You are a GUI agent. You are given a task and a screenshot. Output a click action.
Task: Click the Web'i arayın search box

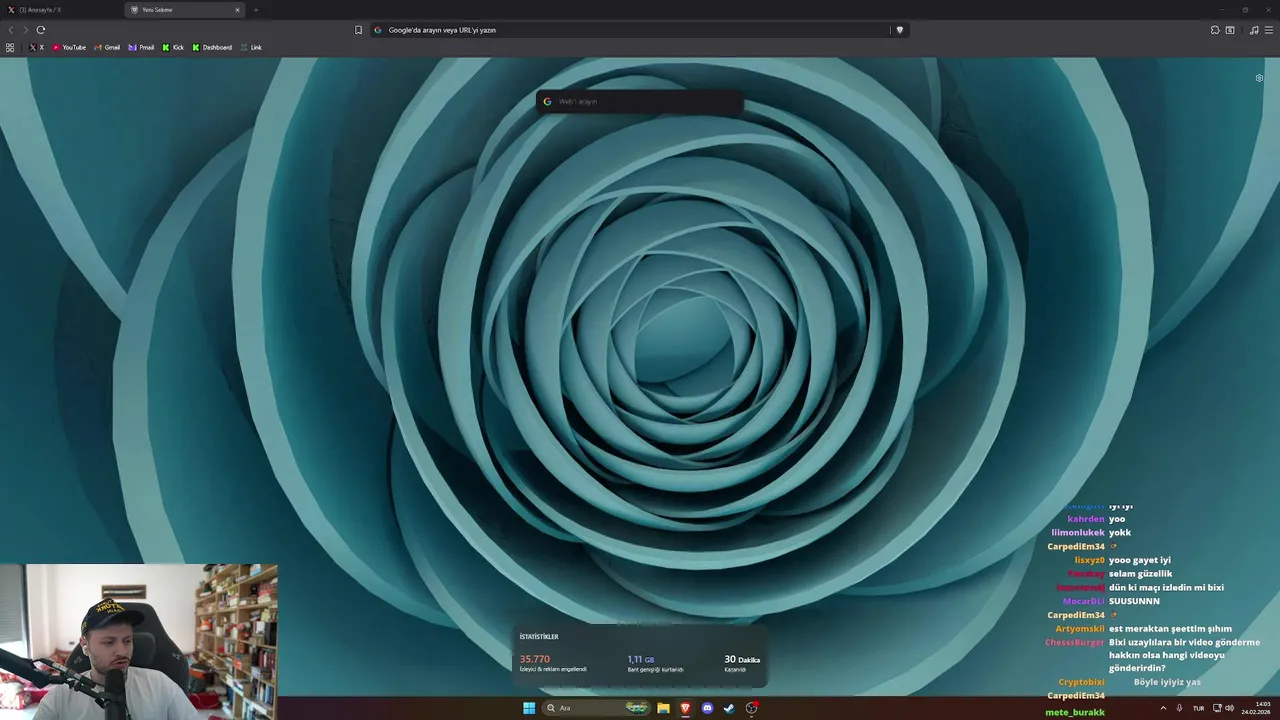[640, 101]
